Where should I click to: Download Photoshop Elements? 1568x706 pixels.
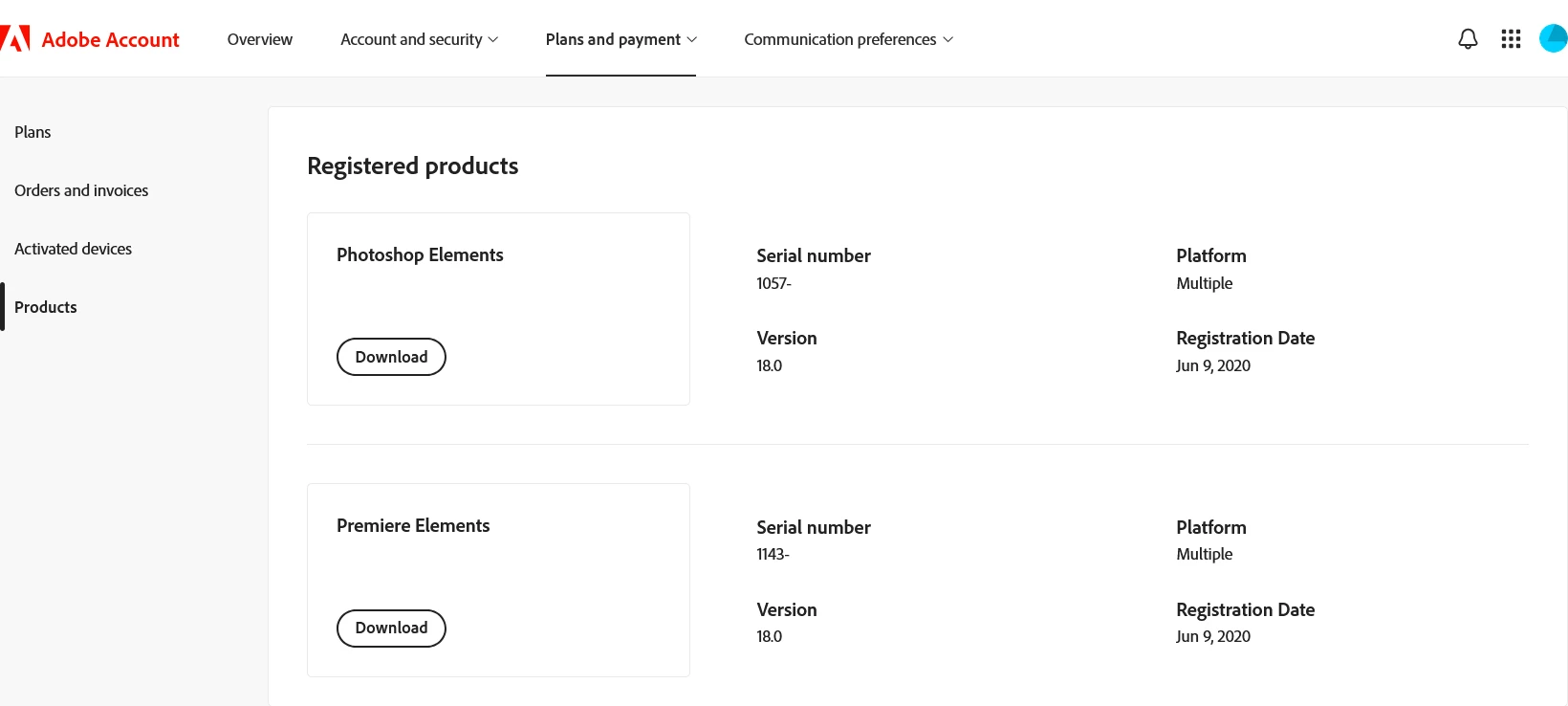[x=391, y=357]
